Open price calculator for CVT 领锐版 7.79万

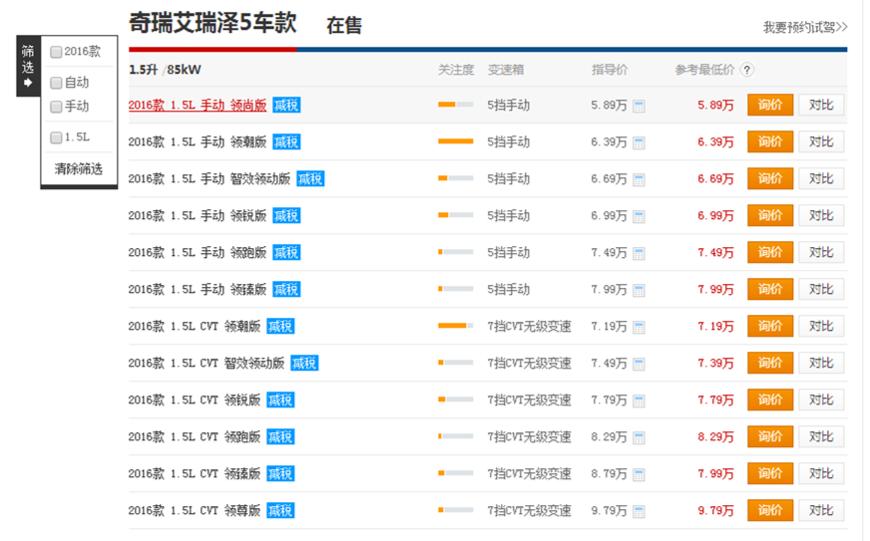coord(639,401)
